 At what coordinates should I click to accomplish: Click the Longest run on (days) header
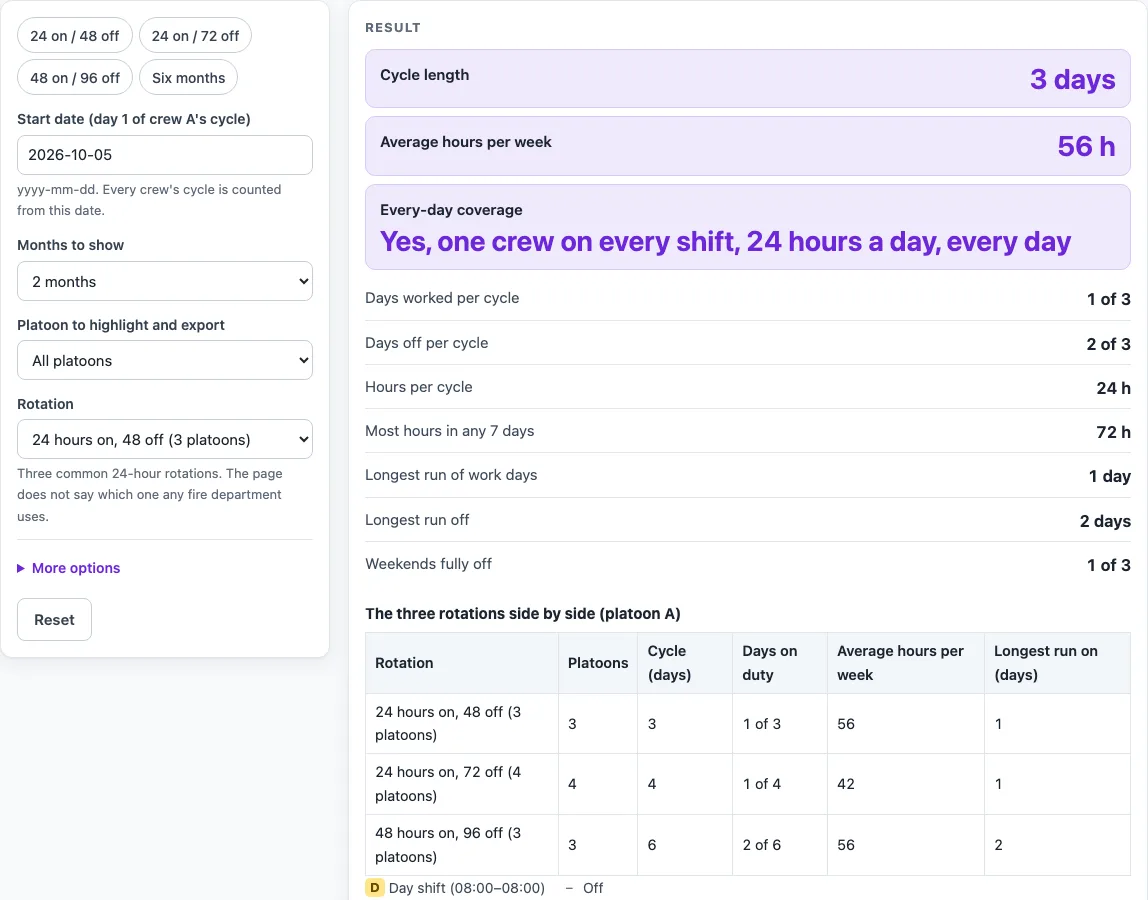click(x=1057, y=663)
